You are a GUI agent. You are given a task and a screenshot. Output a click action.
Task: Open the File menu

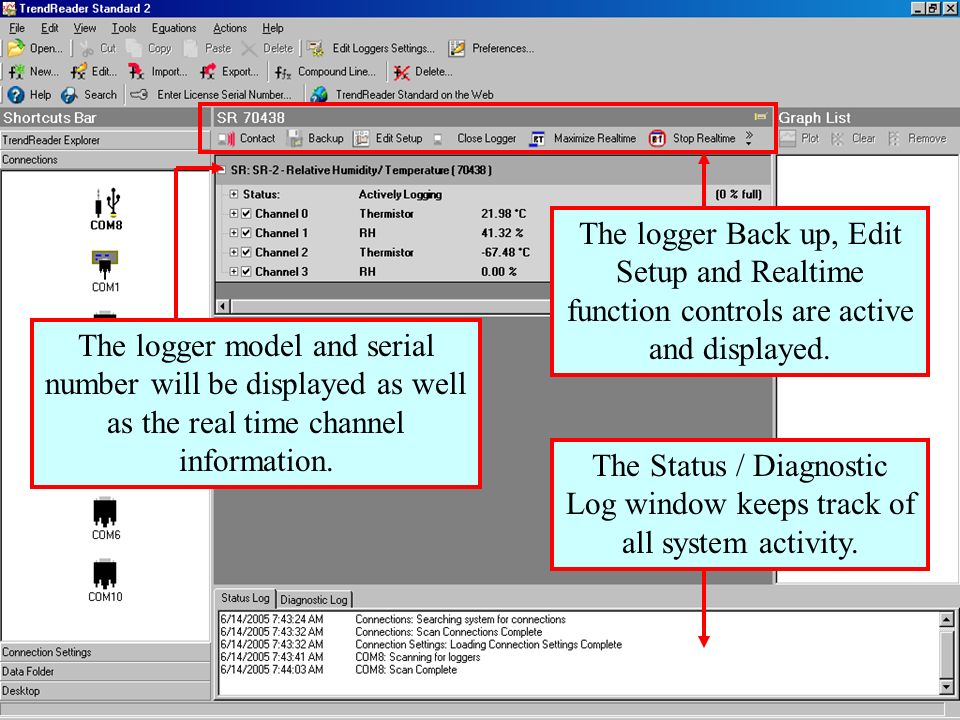[17, 28]
